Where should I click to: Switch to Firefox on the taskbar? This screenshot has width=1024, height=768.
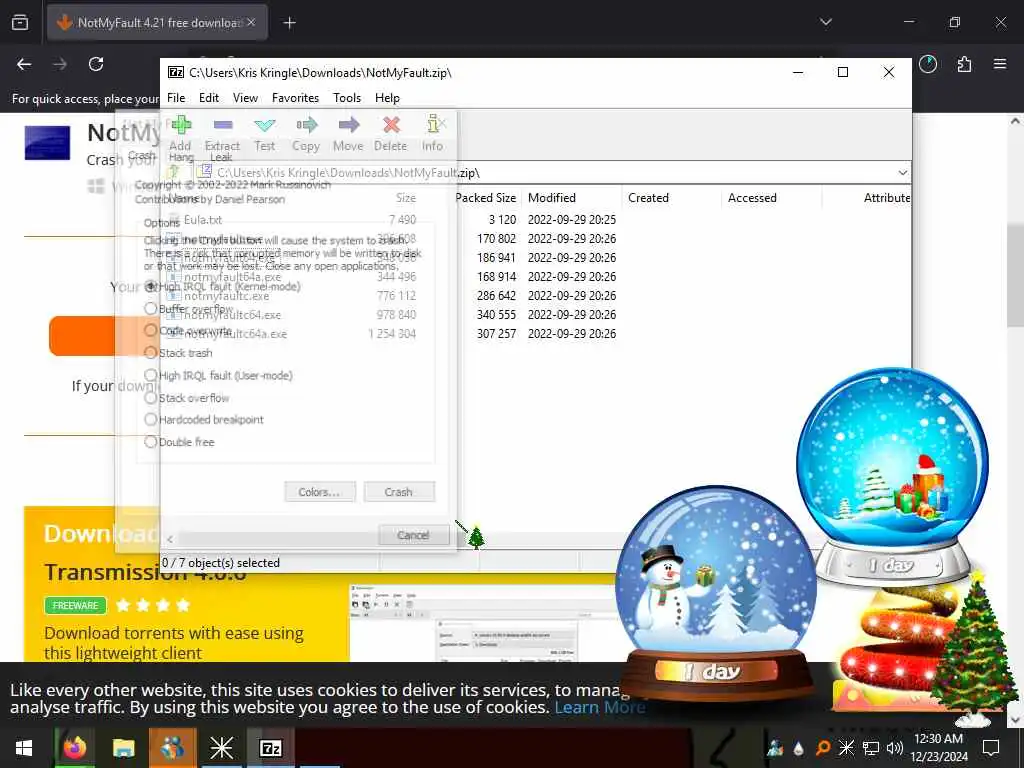tap(74, 748)
